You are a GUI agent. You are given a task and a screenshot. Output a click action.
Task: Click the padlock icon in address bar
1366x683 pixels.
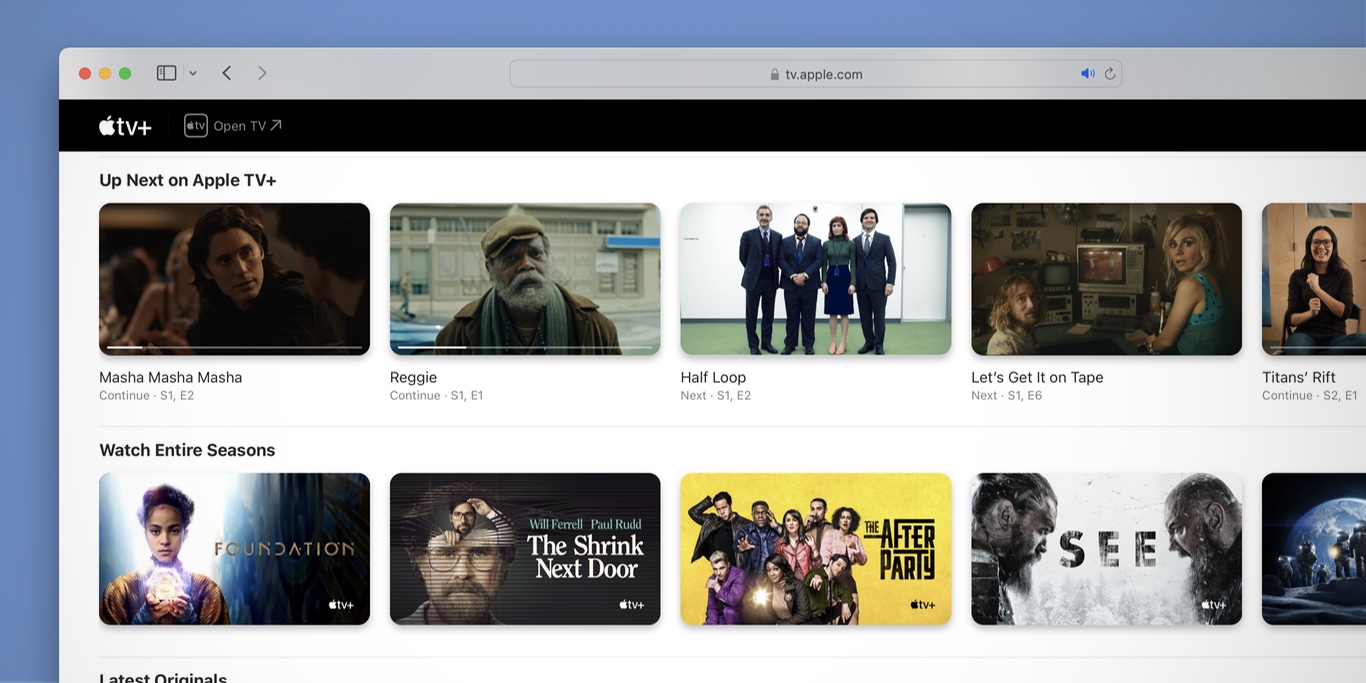click(774, 75)
